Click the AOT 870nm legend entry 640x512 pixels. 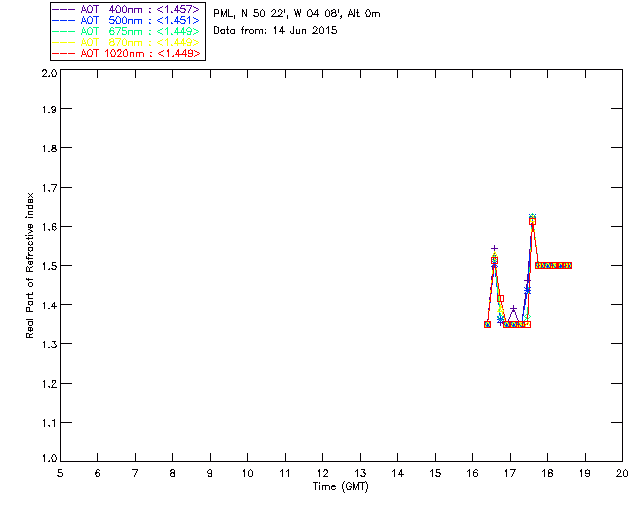tap(126, 42)
